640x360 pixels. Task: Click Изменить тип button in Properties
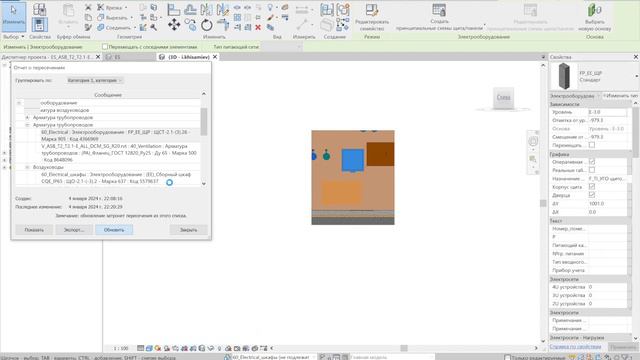tap(620, 96)
